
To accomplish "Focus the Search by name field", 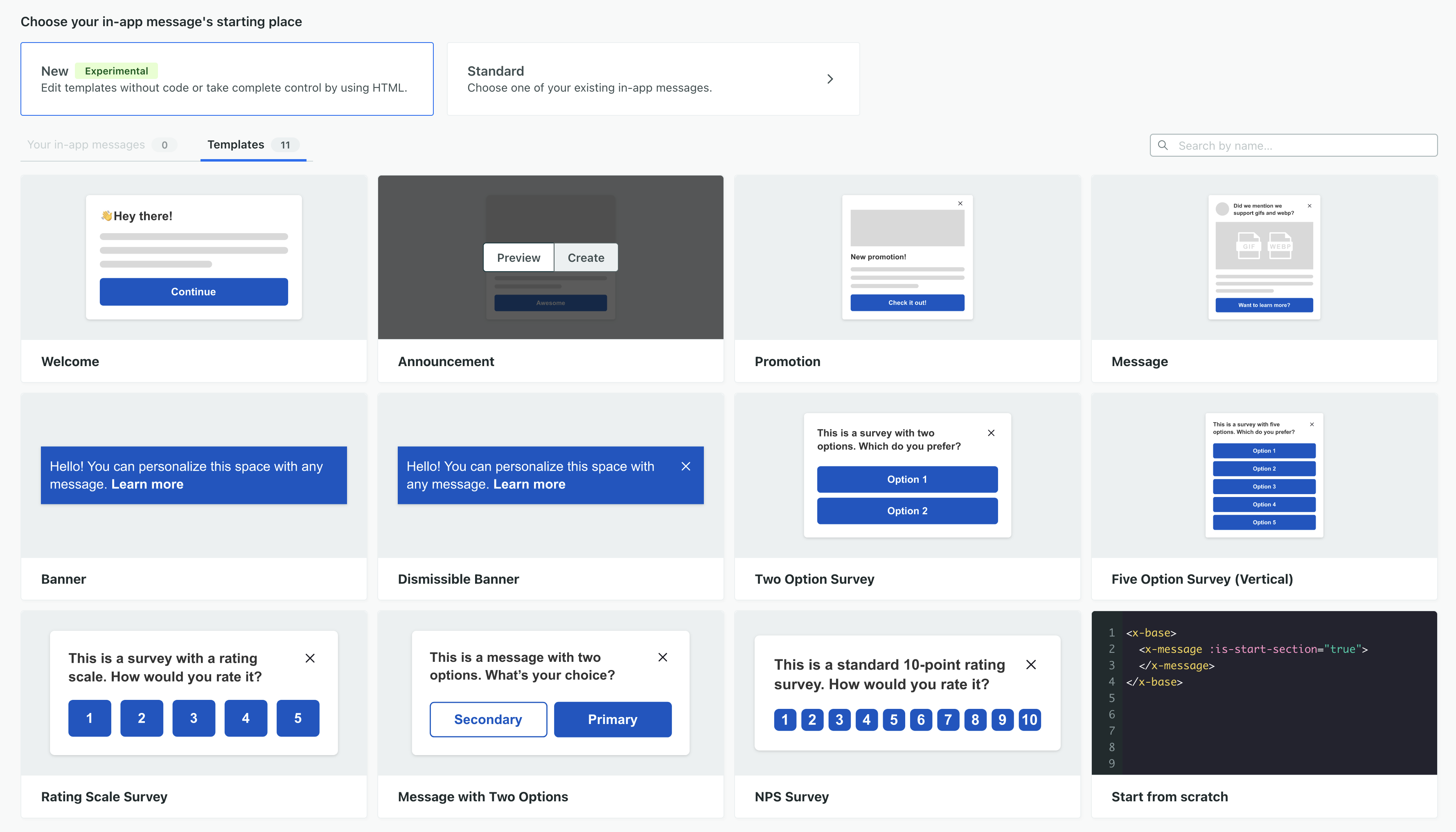I will point(1294,145).
